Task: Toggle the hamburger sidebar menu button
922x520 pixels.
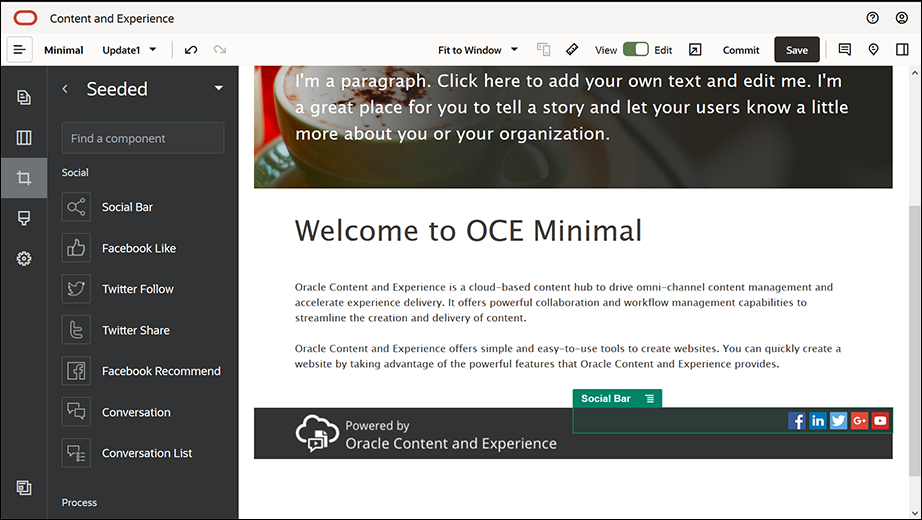Action: click(x=19, y=50)
